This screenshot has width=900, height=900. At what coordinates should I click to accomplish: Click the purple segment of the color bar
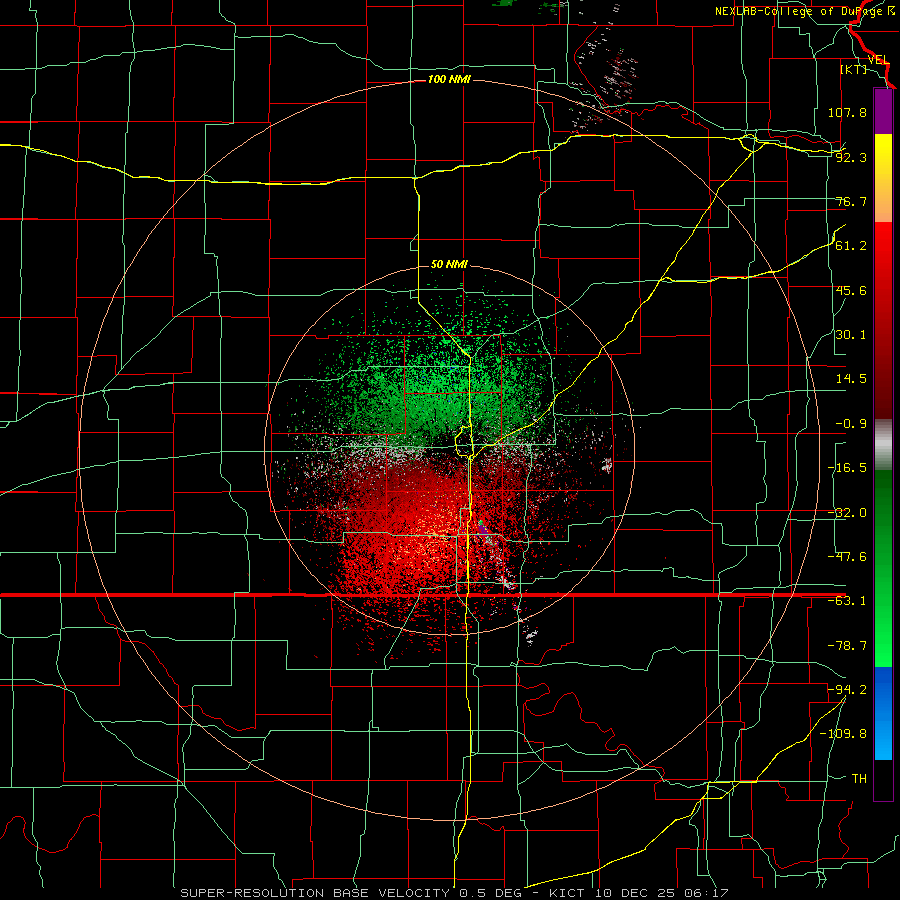pyautogui.click(x=883, y=111)
